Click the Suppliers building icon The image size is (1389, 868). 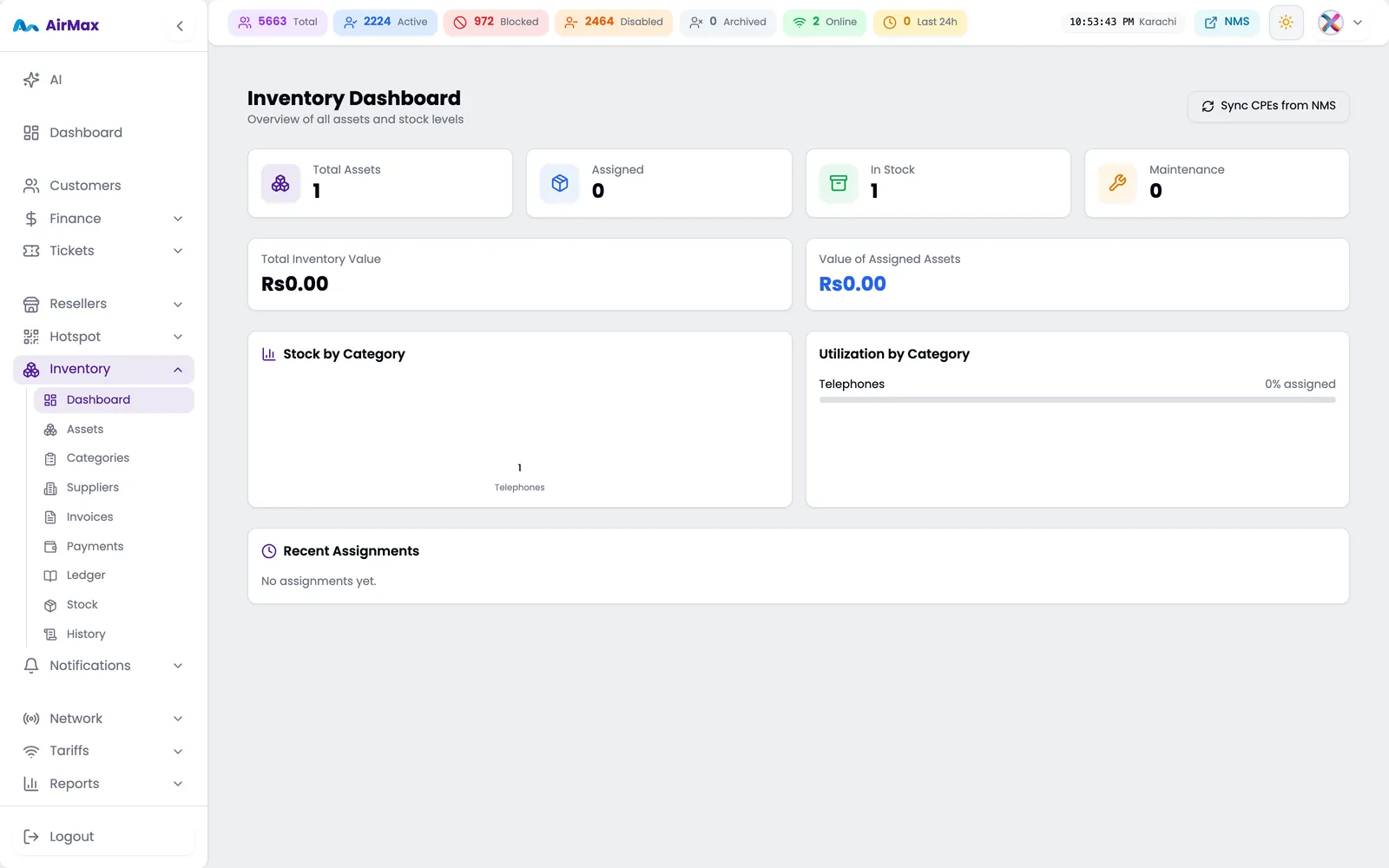tap(50, 488)
